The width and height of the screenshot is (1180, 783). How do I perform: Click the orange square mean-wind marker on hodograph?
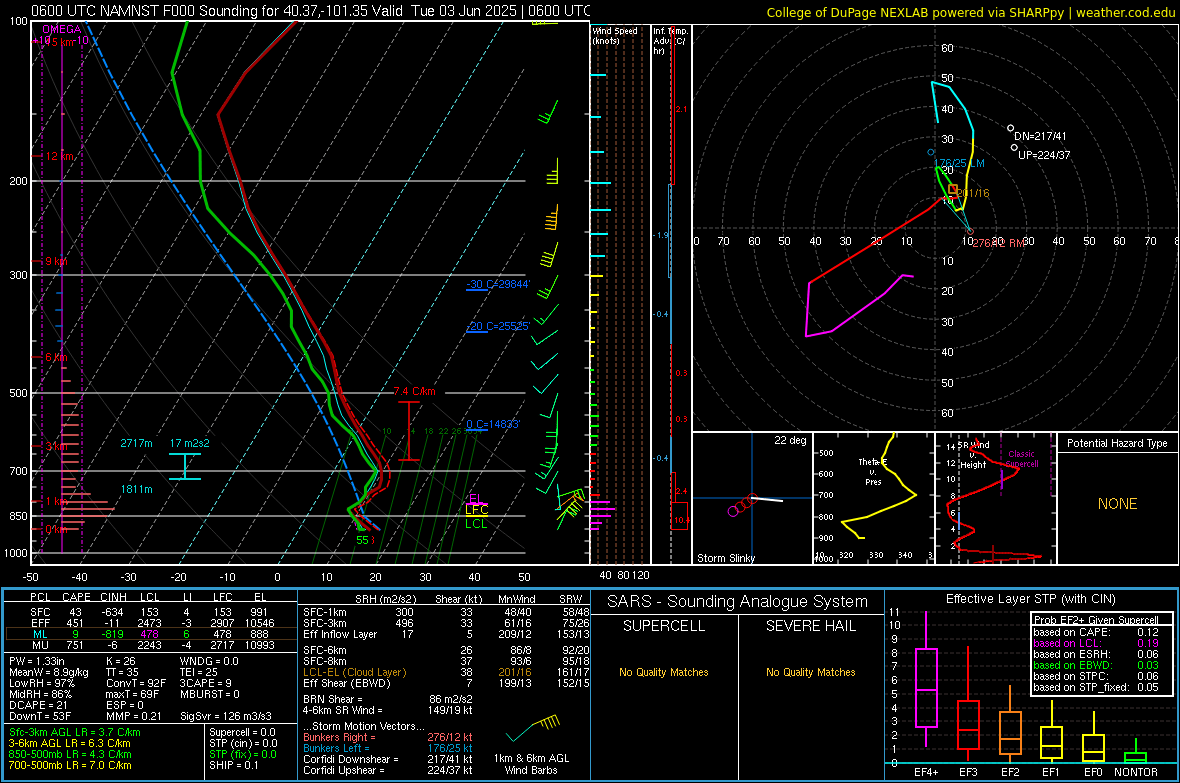(x=953, y=189)
